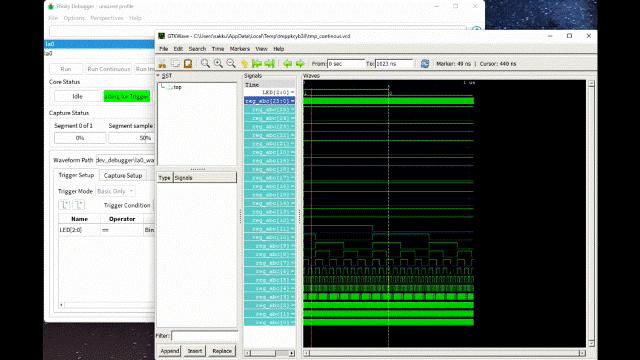Click the Insert button
The image size is (640, 360).
coord(195,351)
